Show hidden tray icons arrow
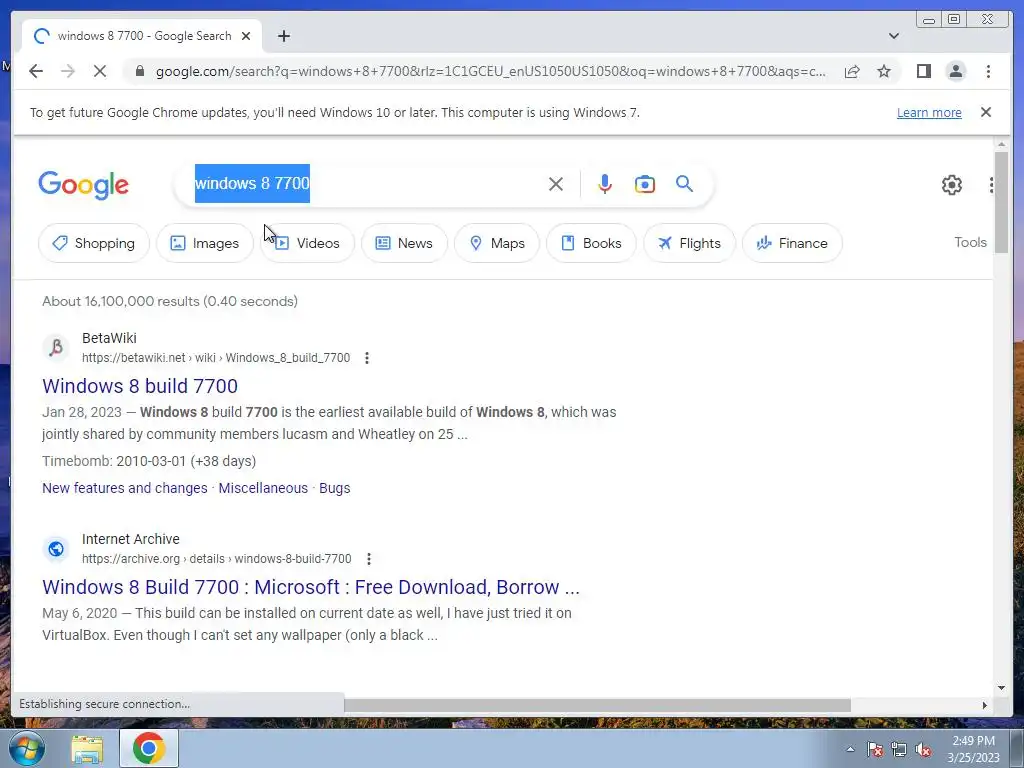Viewport: 1024px width, 768px height. click(x=850, y=749)
